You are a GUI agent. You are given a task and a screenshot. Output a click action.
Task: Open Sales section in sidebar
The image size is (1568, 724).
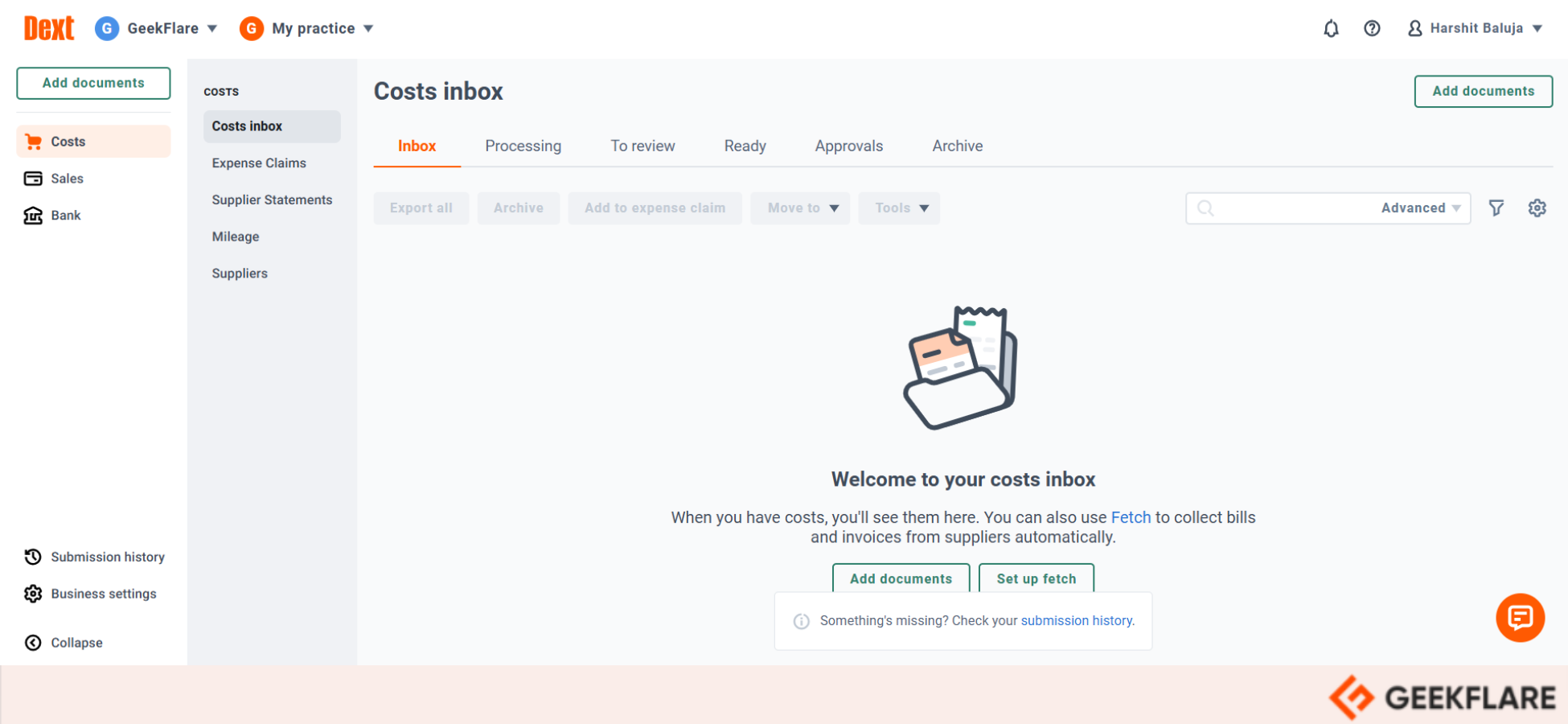click(67, 179)
